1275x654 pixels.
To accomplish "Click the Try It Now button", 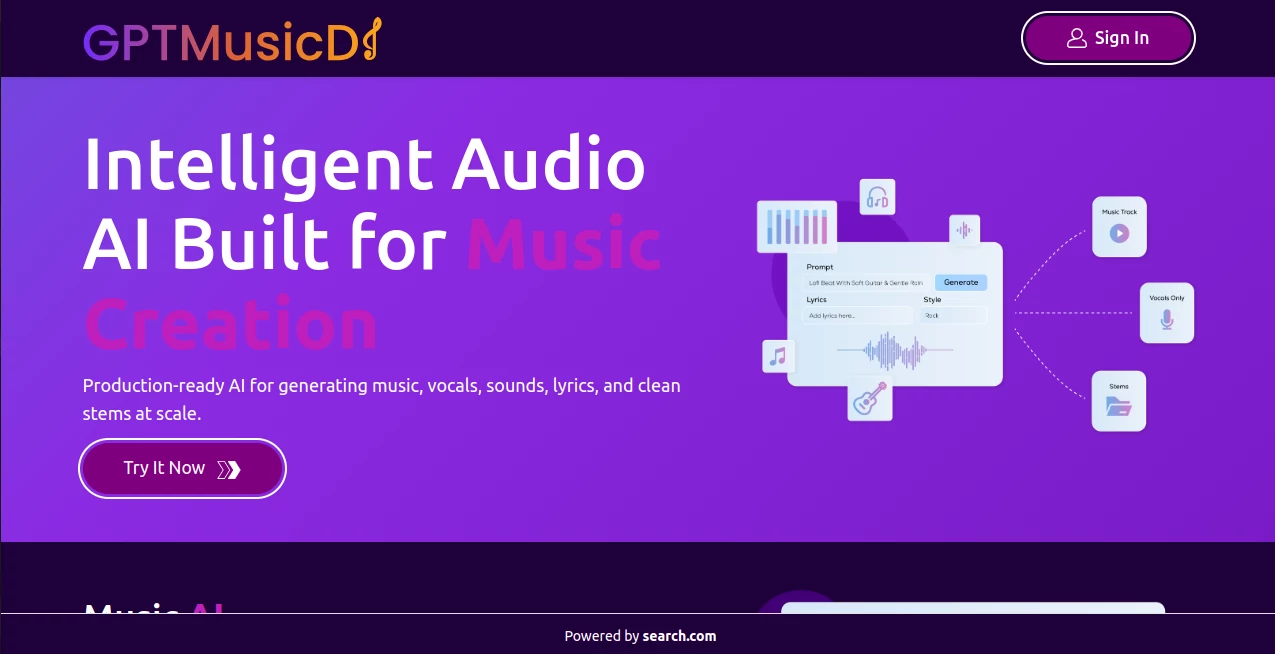I will [x=183, y=468].
